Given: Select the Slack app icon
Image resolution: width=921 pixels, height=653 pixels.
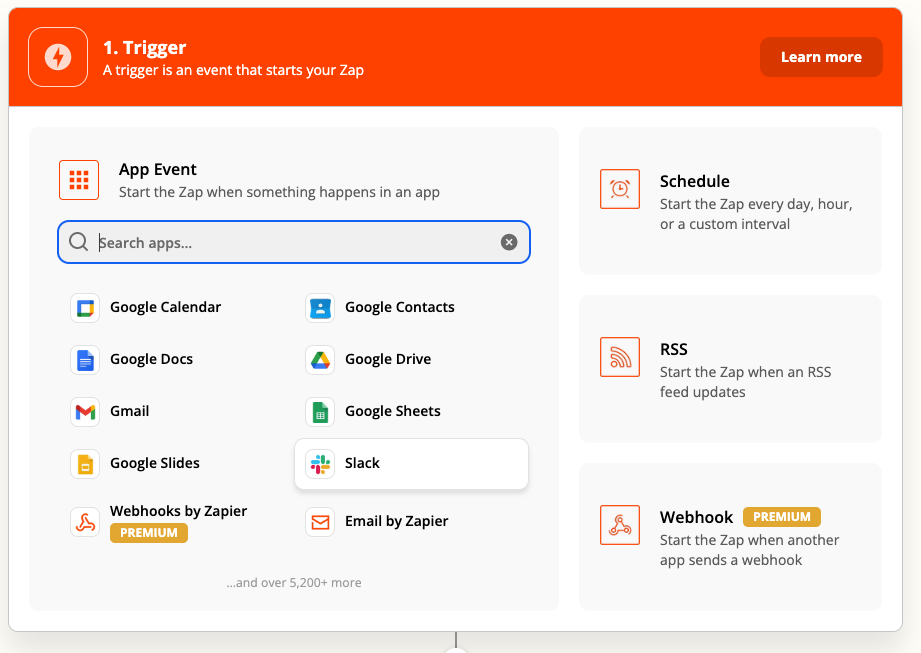Looking at the screenshot, I should [x=320, y=464].
